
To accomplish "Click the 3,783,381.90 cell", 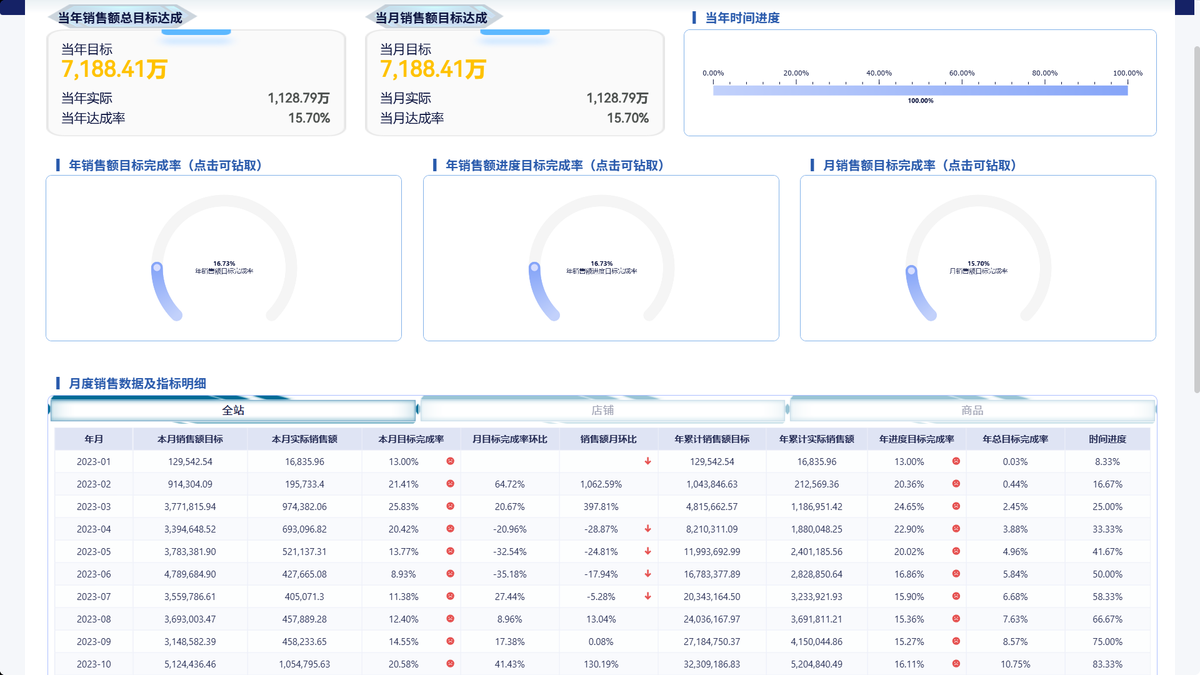I will coord(190,551).
